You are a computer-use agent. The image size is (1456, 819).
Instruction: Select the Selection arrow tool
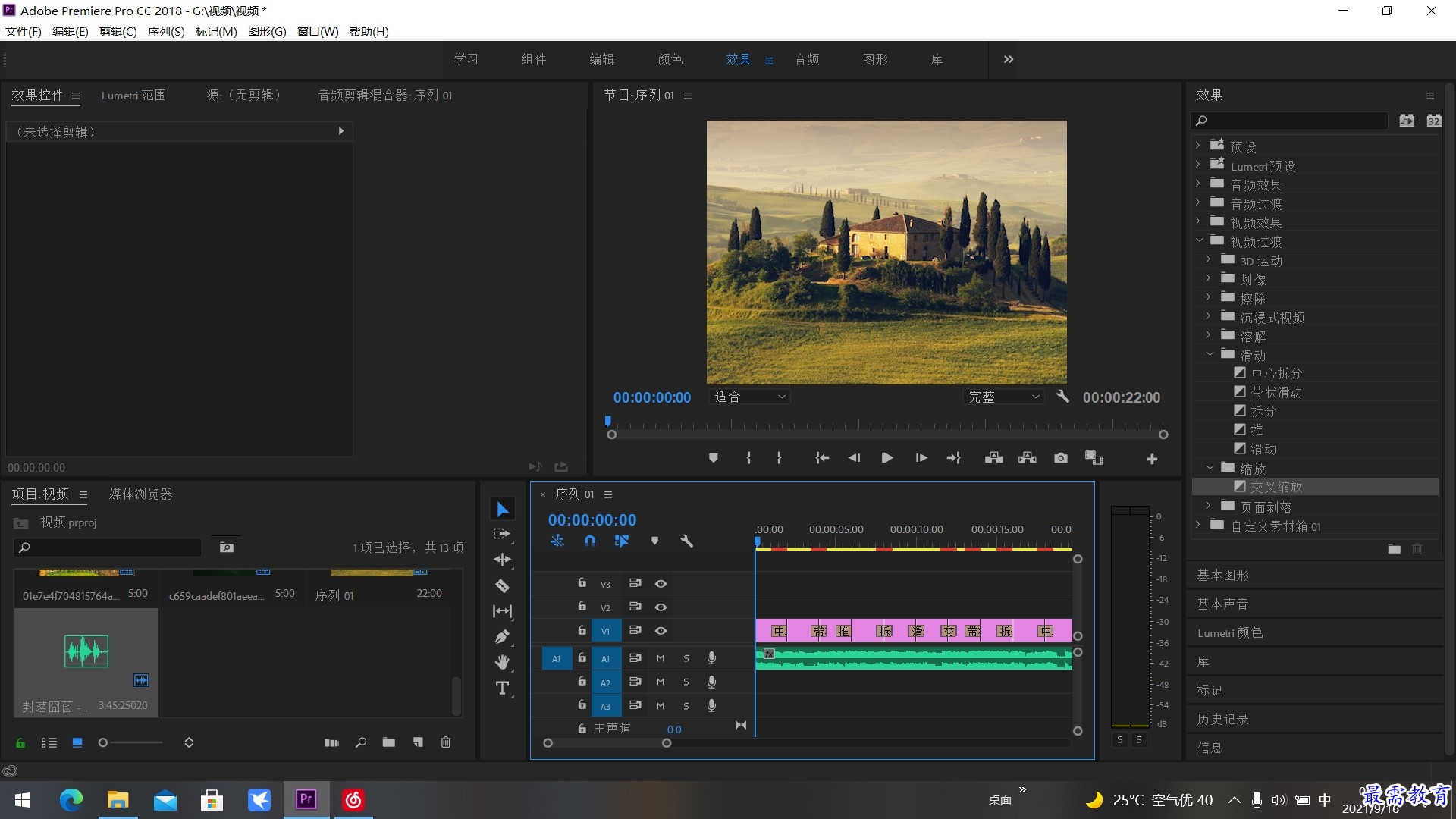click(502, 509)
